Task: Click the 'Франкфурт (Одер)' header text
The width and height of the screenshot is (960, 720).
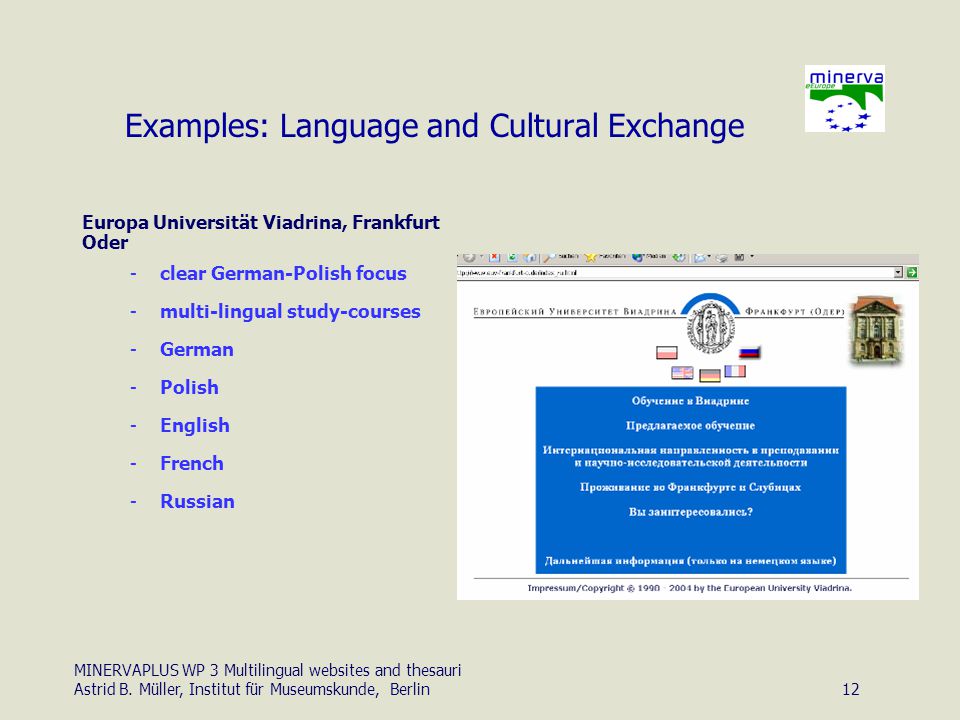Action: [x=795, y=312]
